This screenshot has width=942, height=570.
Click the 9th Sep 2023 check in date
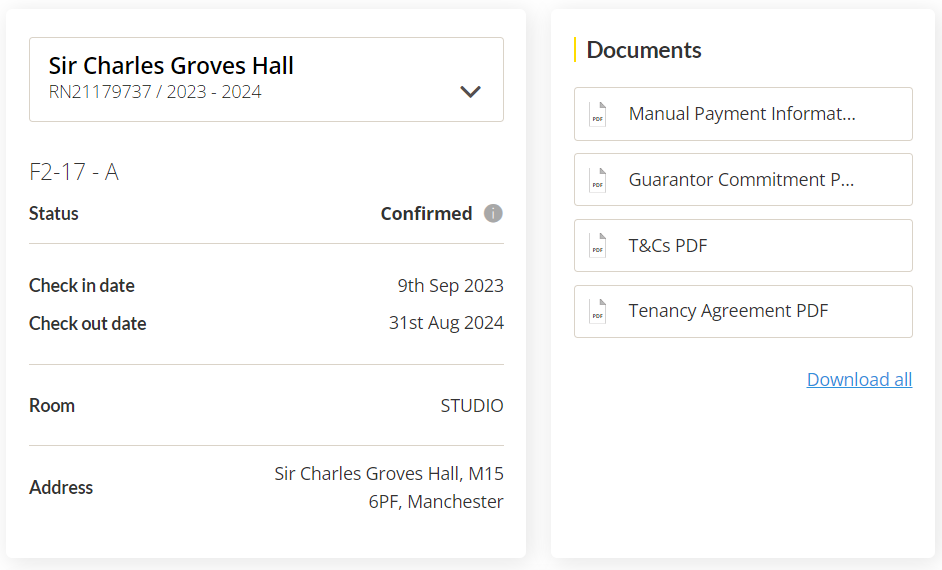pyautogui.click(x=451, y=286)
